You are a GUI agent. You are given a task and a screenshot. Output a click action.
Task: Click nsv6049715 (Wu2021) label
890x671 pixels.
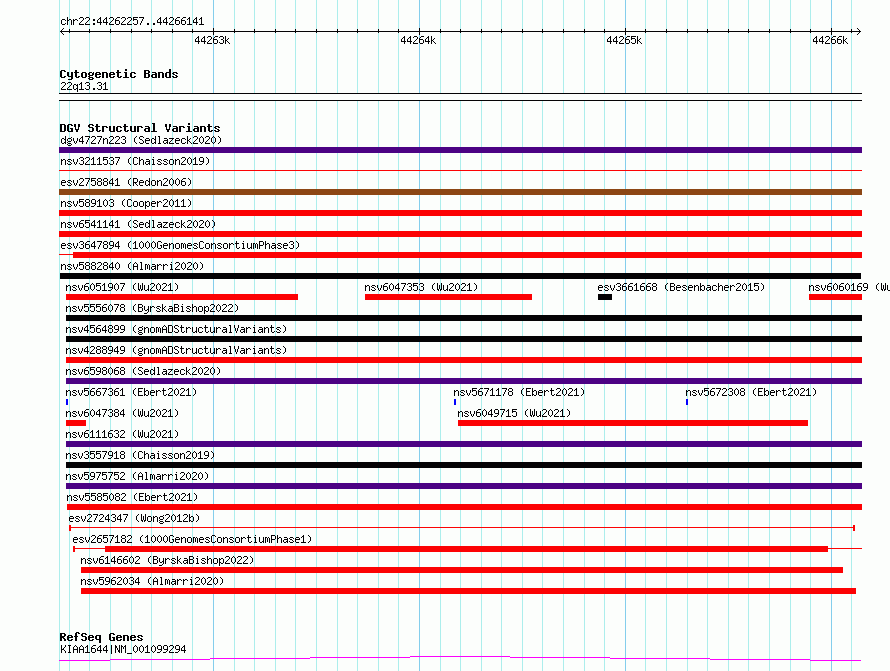click(514, 413)
